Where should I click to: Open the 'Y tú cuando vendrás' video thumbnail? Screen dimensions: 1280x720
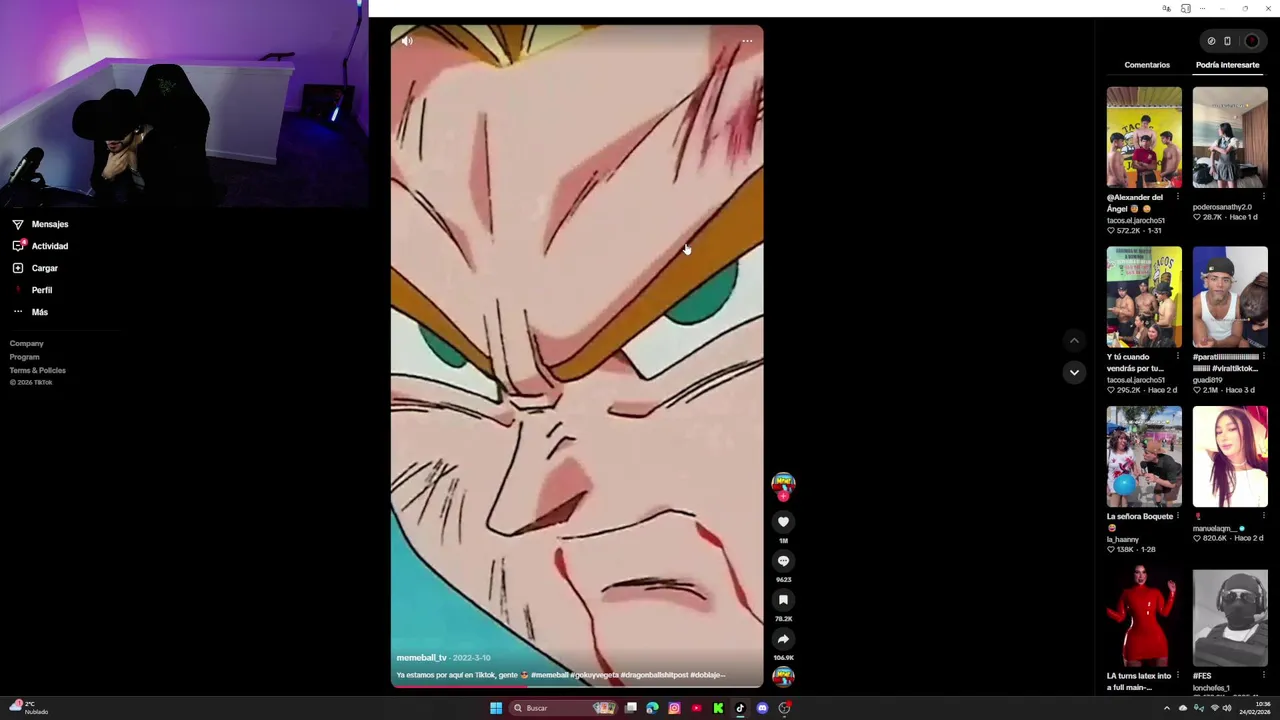[1144, 297]
